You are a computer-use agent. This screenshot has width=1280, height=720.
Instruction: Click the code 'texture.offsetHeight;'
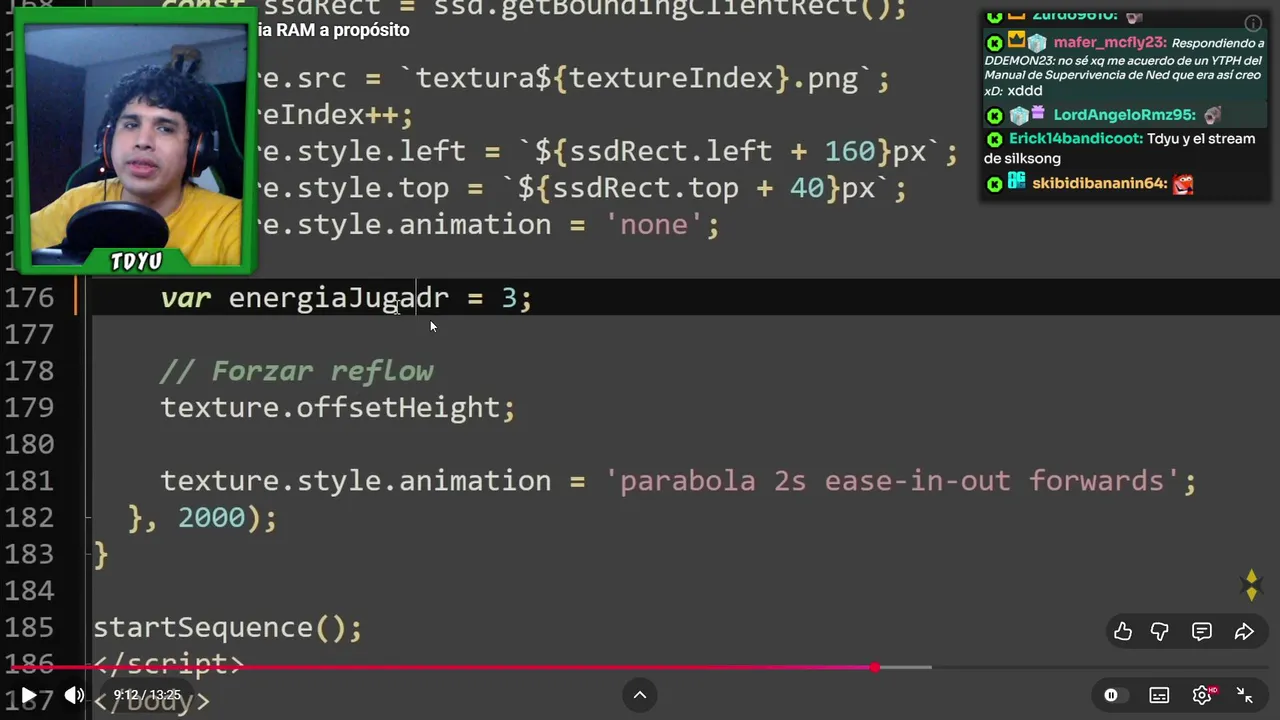[x=338, y=408]
